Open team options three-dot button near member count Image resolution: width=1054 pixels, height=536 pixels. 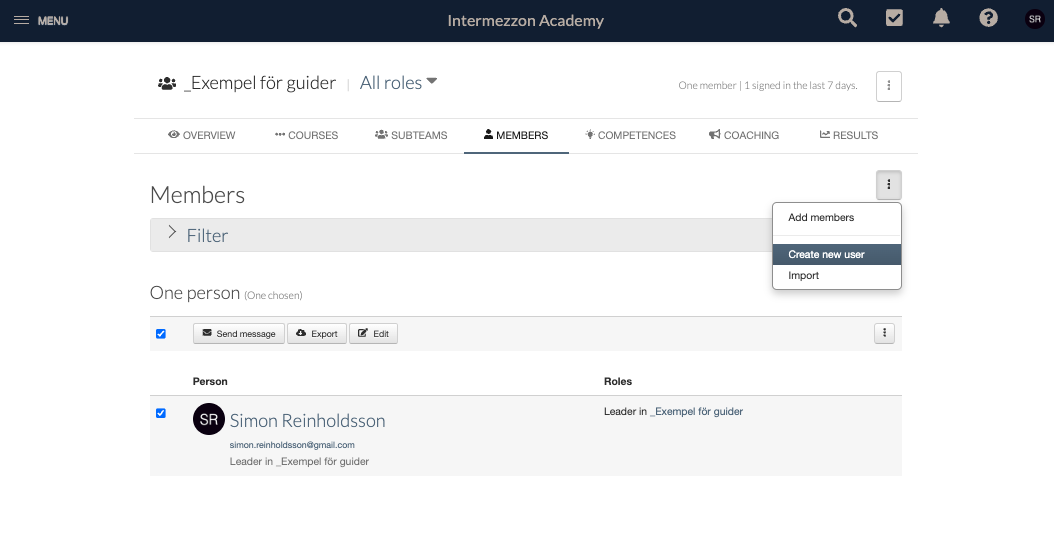coord(889,86)
